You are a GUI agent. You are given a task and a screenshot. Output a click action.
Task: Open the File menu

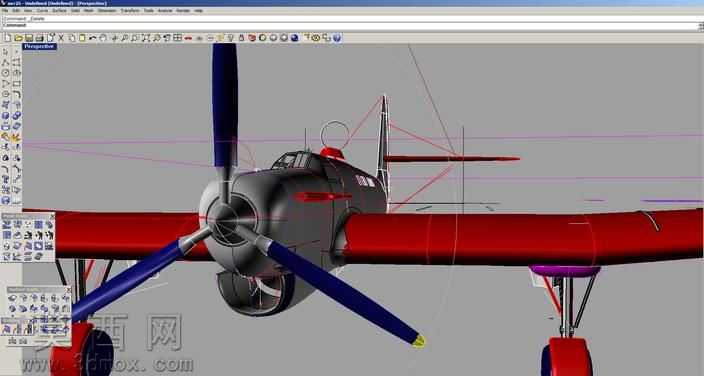point(5,10)
